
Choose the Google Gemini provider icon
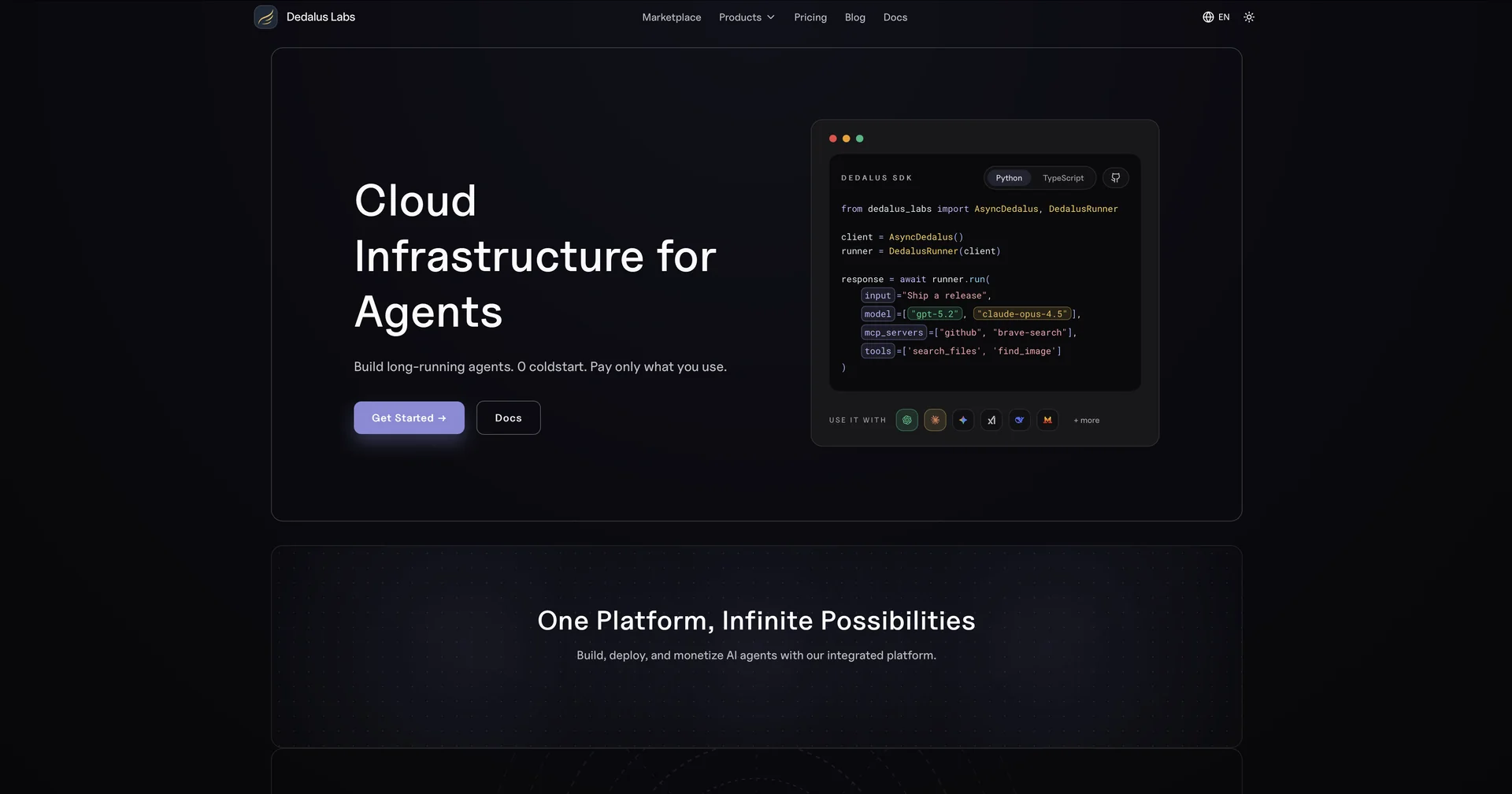(963, 421)
